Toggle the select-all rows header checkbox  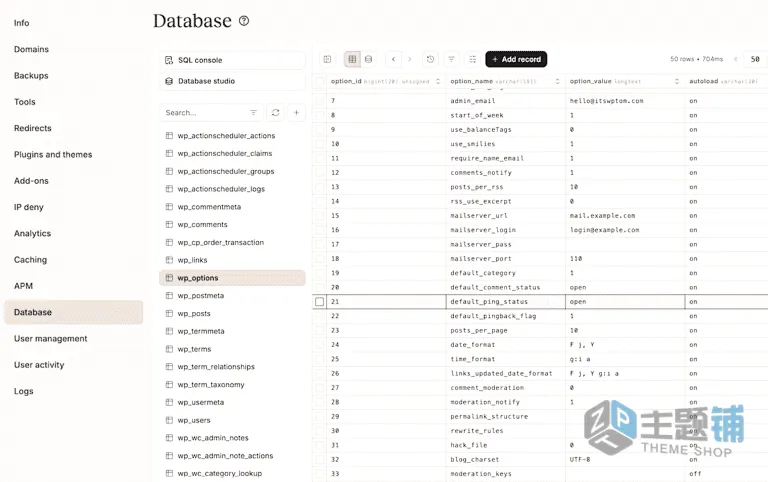tap(320, 81)
